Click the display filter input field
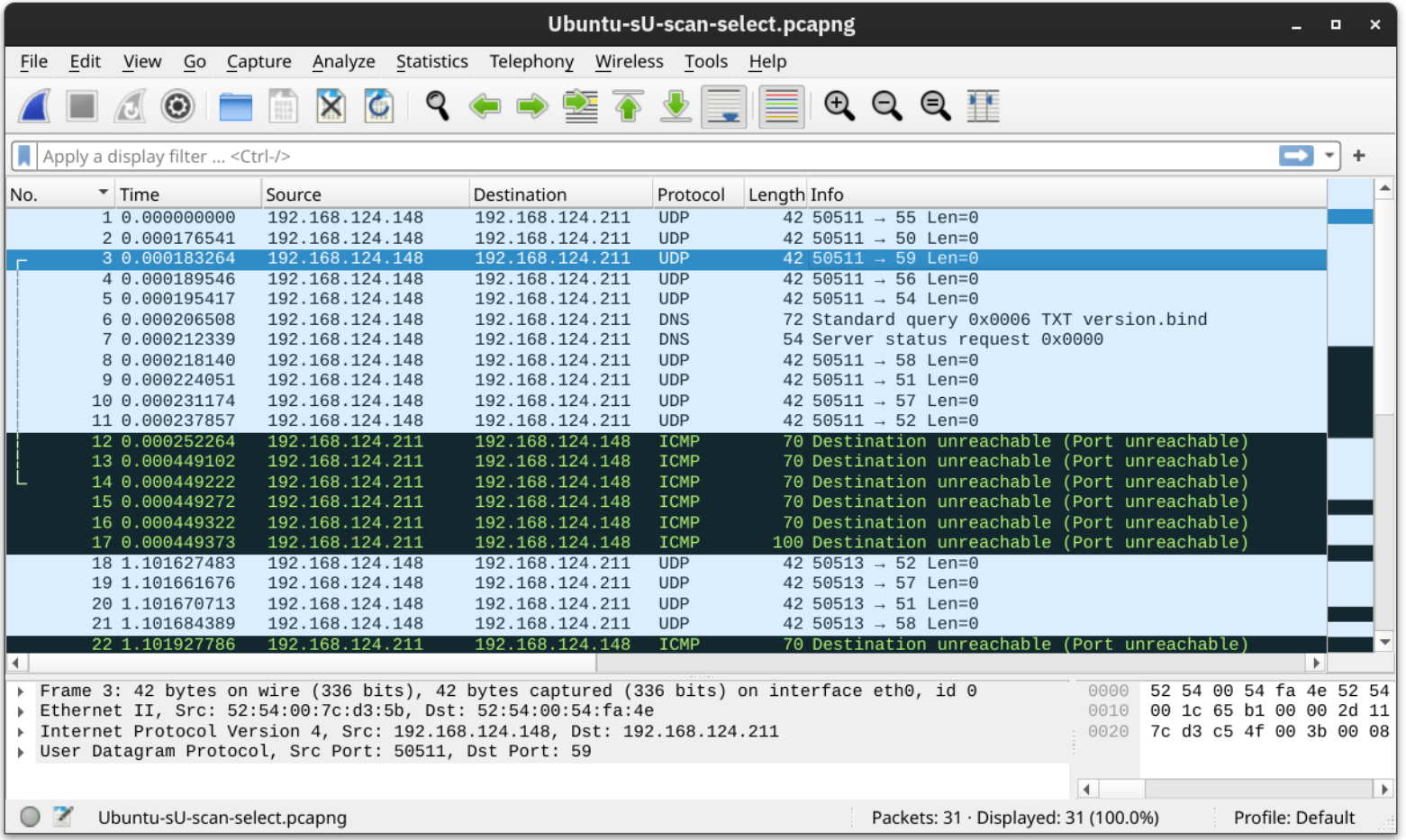 pos(658,156)
